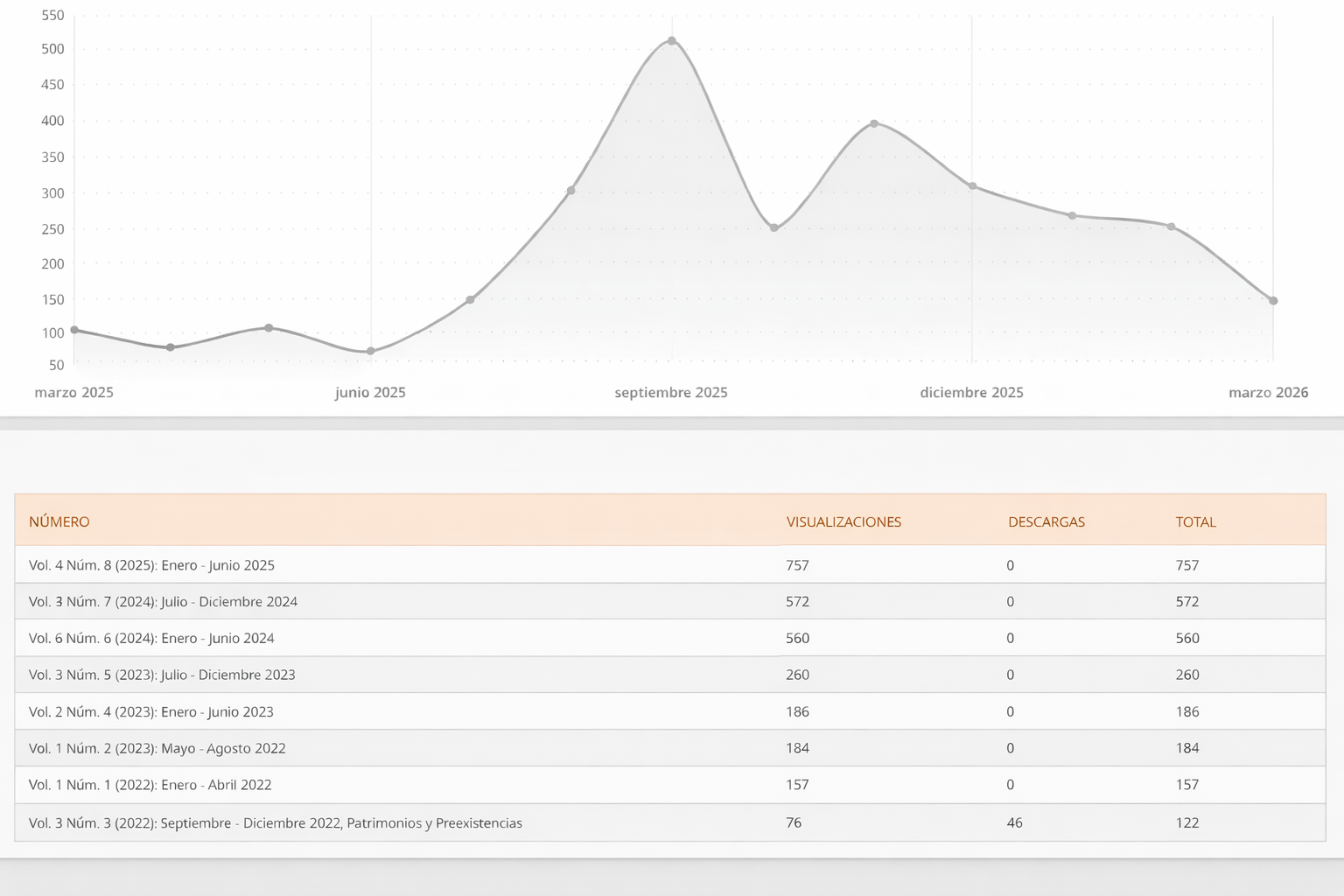Click the final data point at marzo 2026
1344x896 pixels.
(x=1273, y=301)
